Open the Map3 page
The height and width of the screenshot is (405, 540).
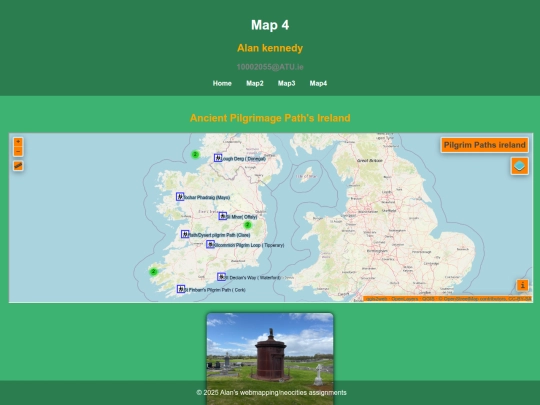click(287, 83)
